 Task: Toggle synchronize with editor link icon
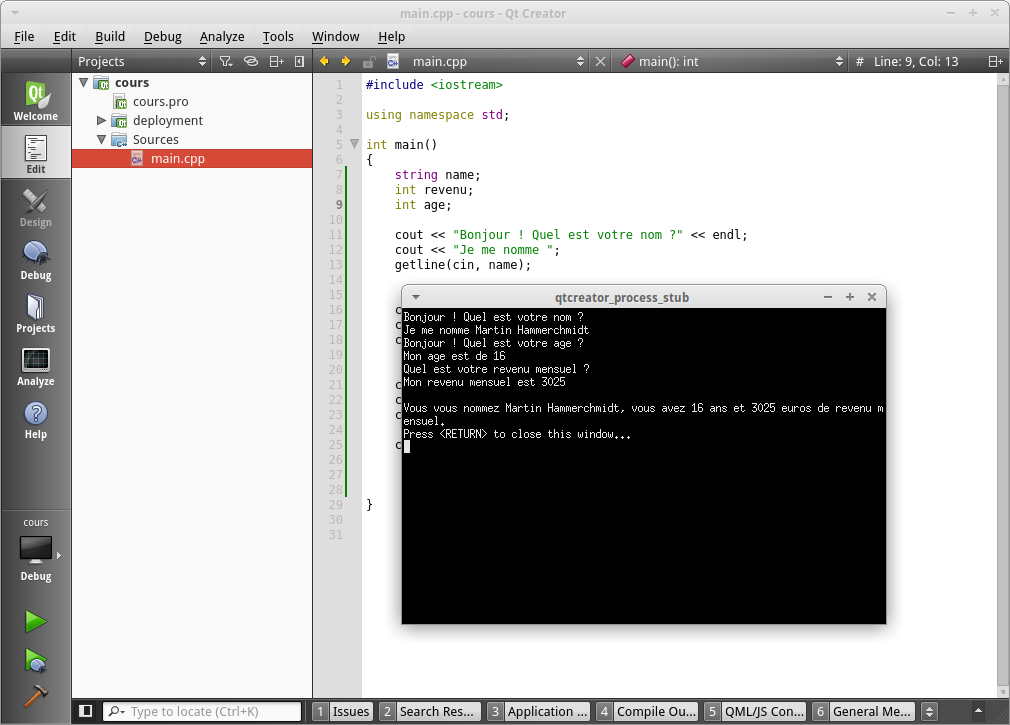[x=251, y=61]
